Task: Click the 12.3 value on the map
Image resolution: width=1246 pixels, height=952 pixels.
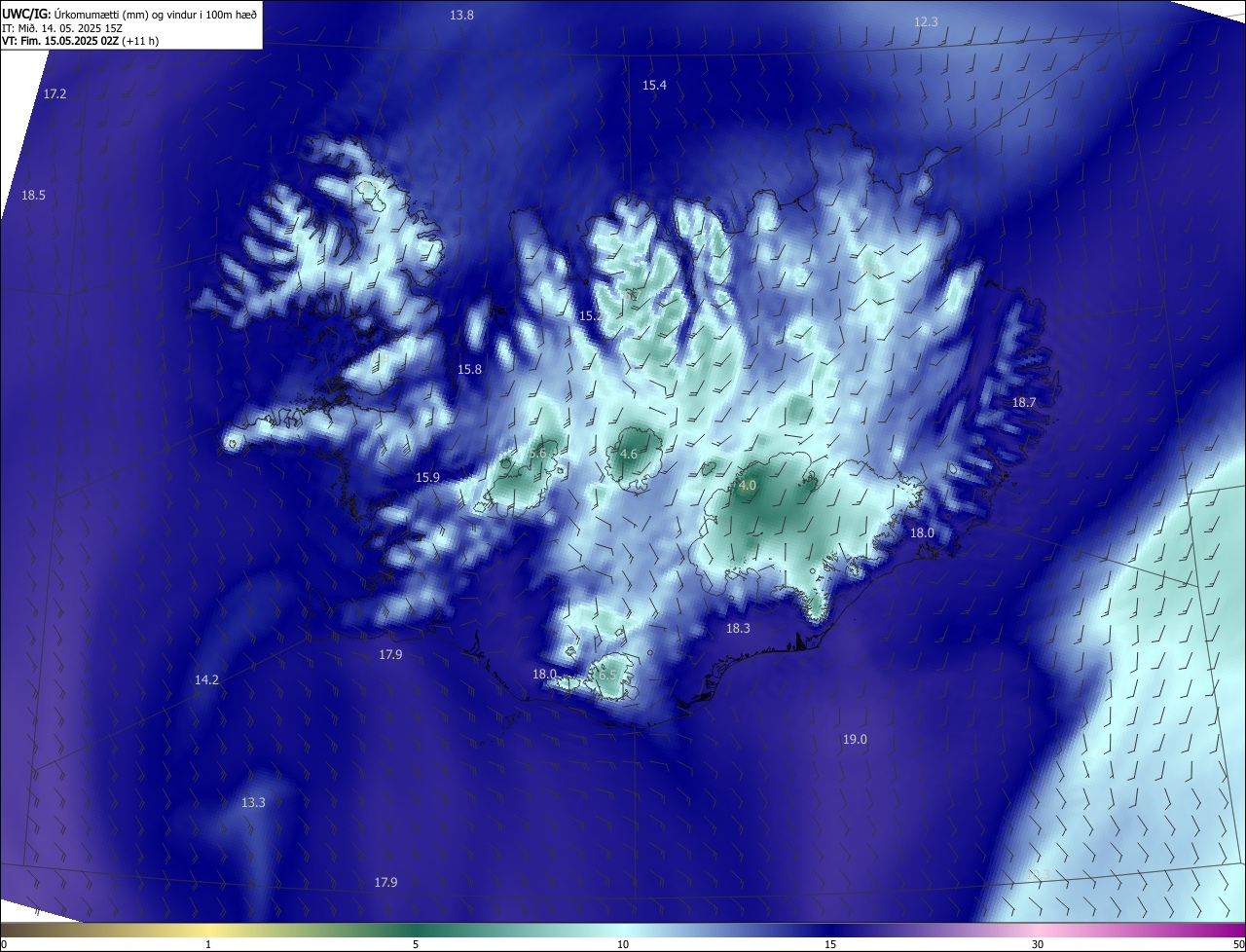Action: pos(926,21)
